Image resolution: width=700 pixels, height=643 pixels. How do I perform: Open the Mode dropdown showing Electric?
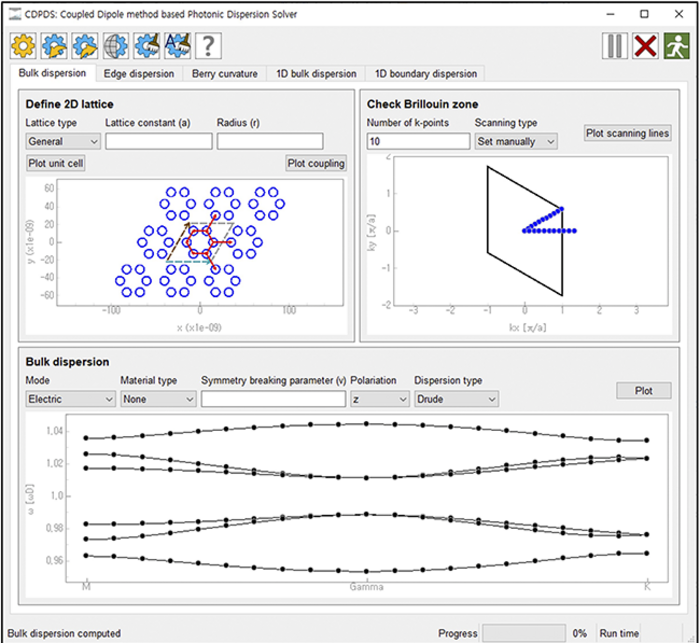tap(70, 399)
